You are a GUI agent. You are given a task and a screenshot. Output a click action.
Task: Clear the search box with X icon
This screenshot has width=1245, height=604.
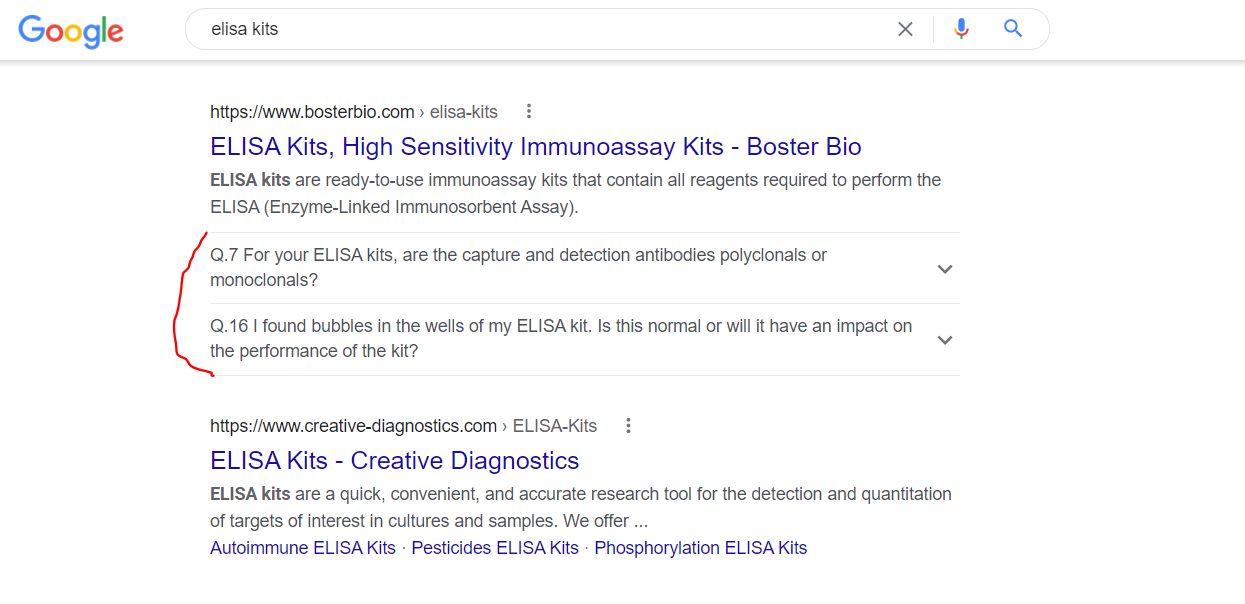coord(905,29)
